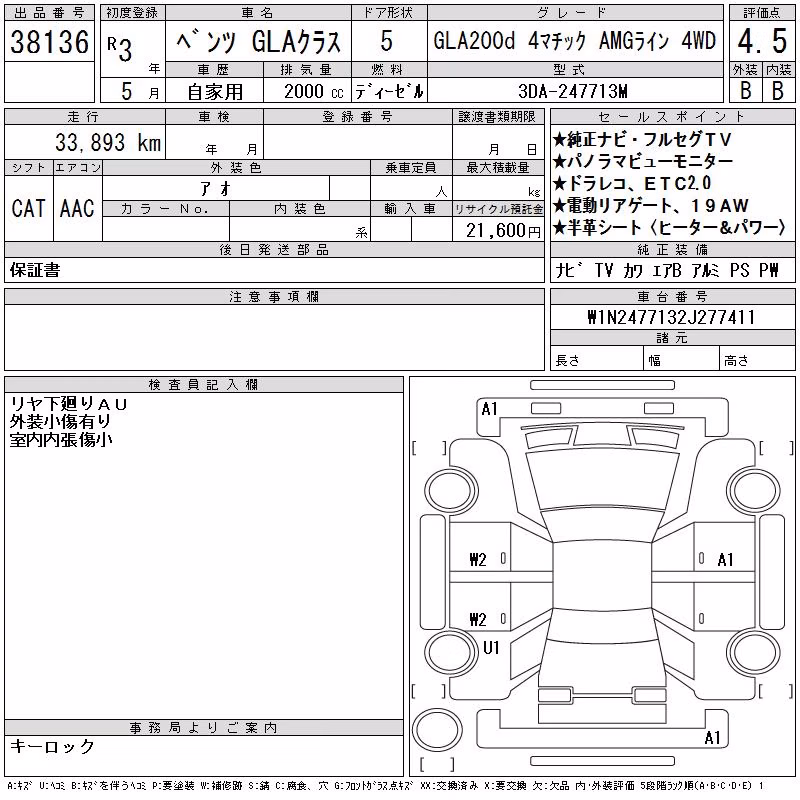This screenshot has height=800, width=800.
Task: Click the A1 mark on the right front door
Action: pyautogui.click(x=725, y=560)
